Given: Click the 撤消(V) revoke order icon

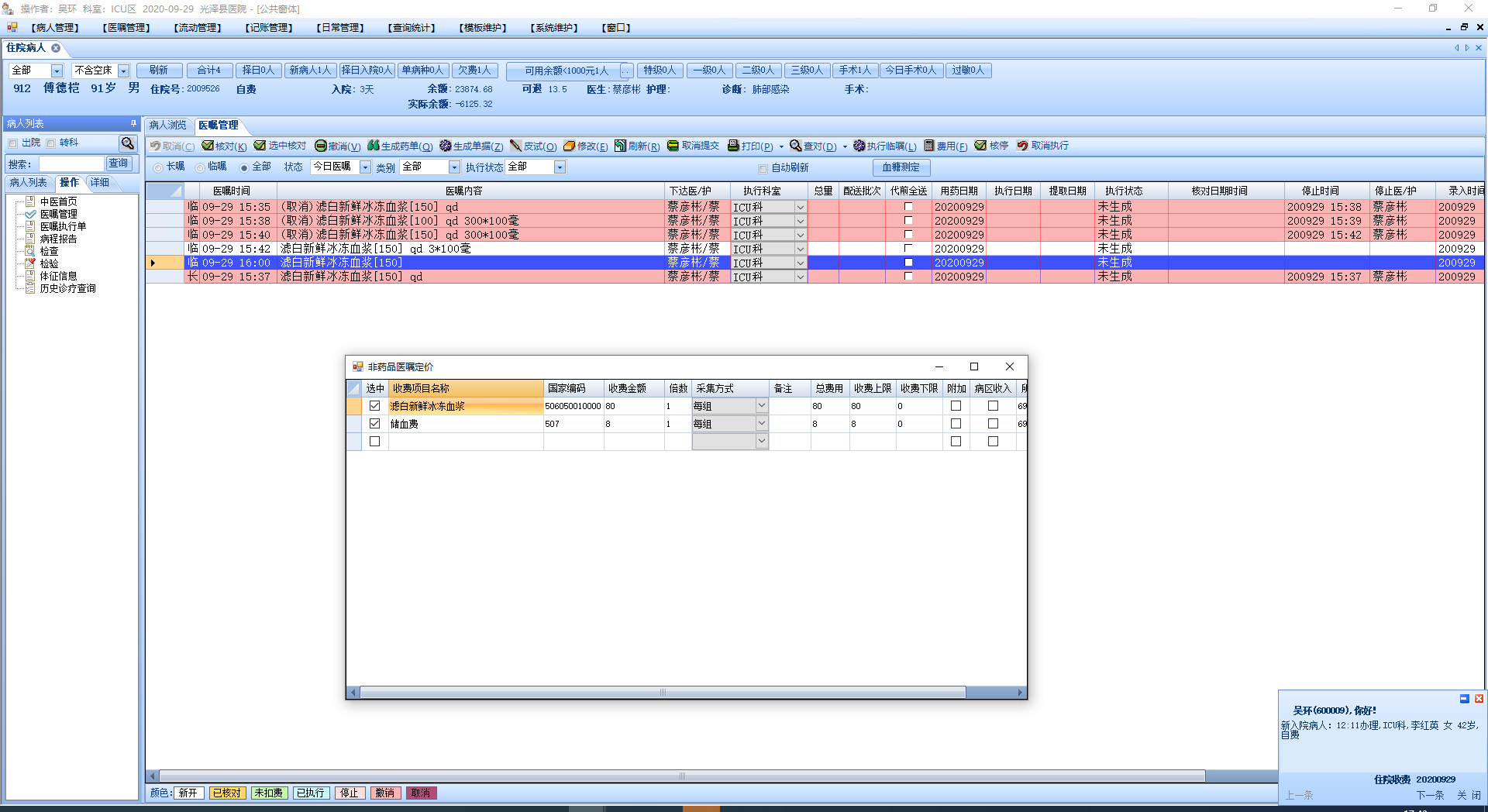Looking at the screenshot, I should (321, 146).
